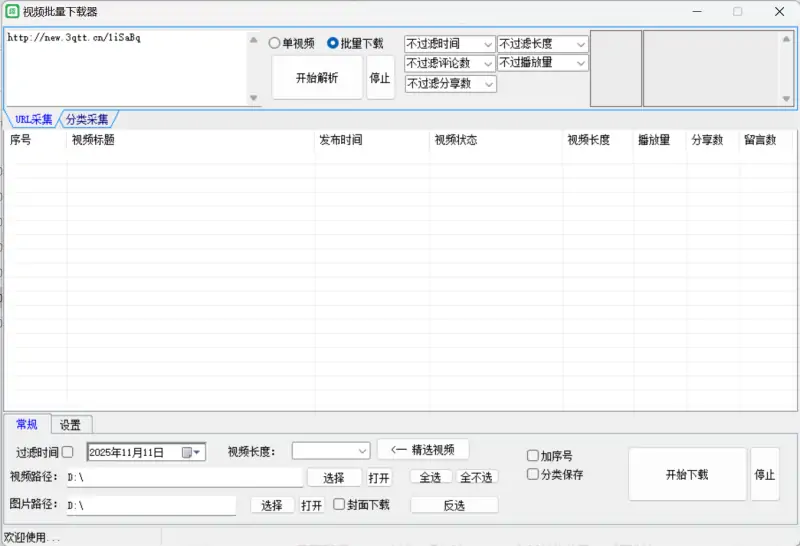This screenshot has height=546, width=800.
Task: Open the calendar picker on date field
Action: (x=191, y=452)
